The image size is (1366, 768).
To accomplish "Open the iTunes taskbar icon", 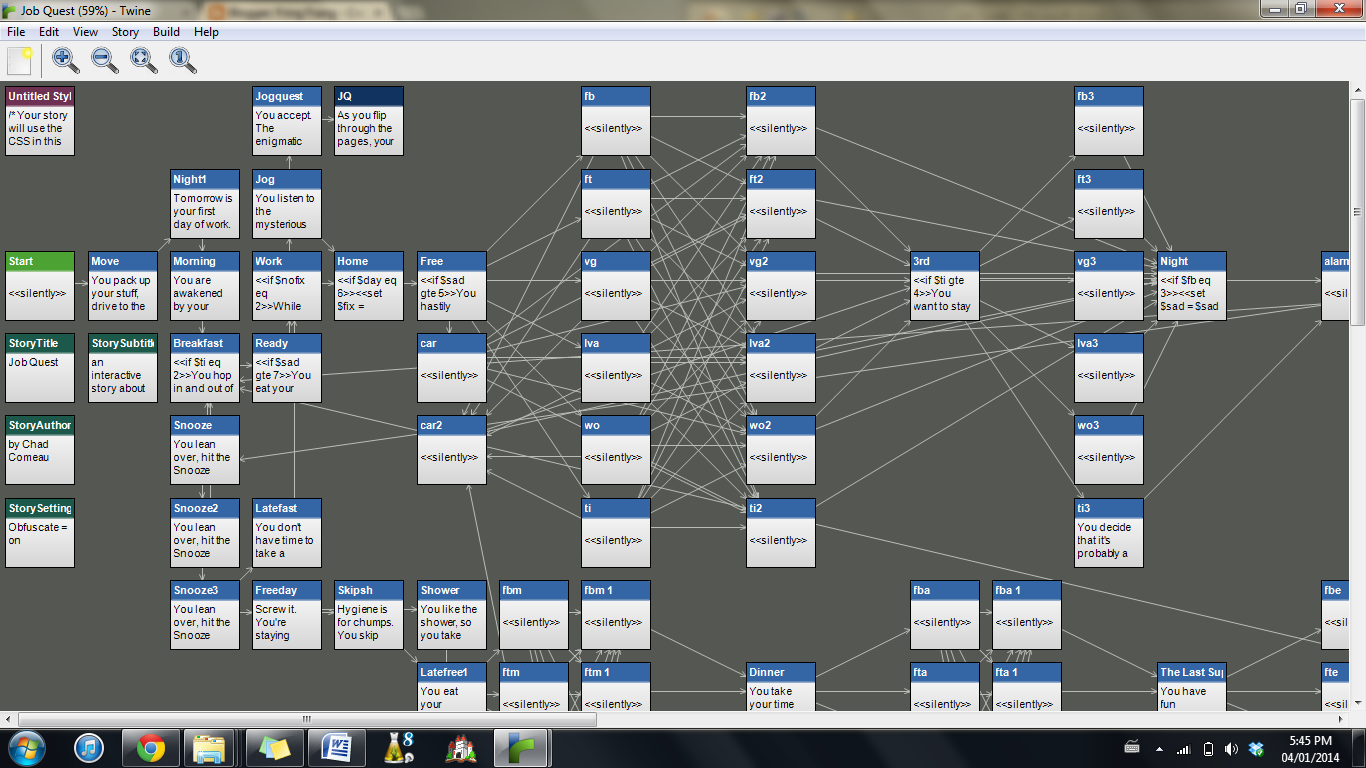I will click(x=89, y=747).
